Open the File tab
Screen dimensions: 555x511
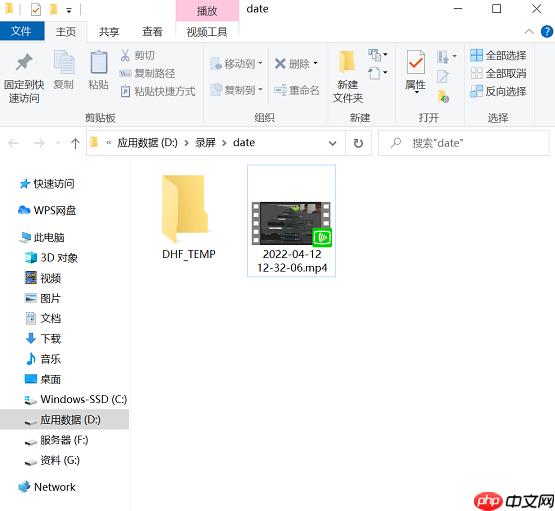21,31
